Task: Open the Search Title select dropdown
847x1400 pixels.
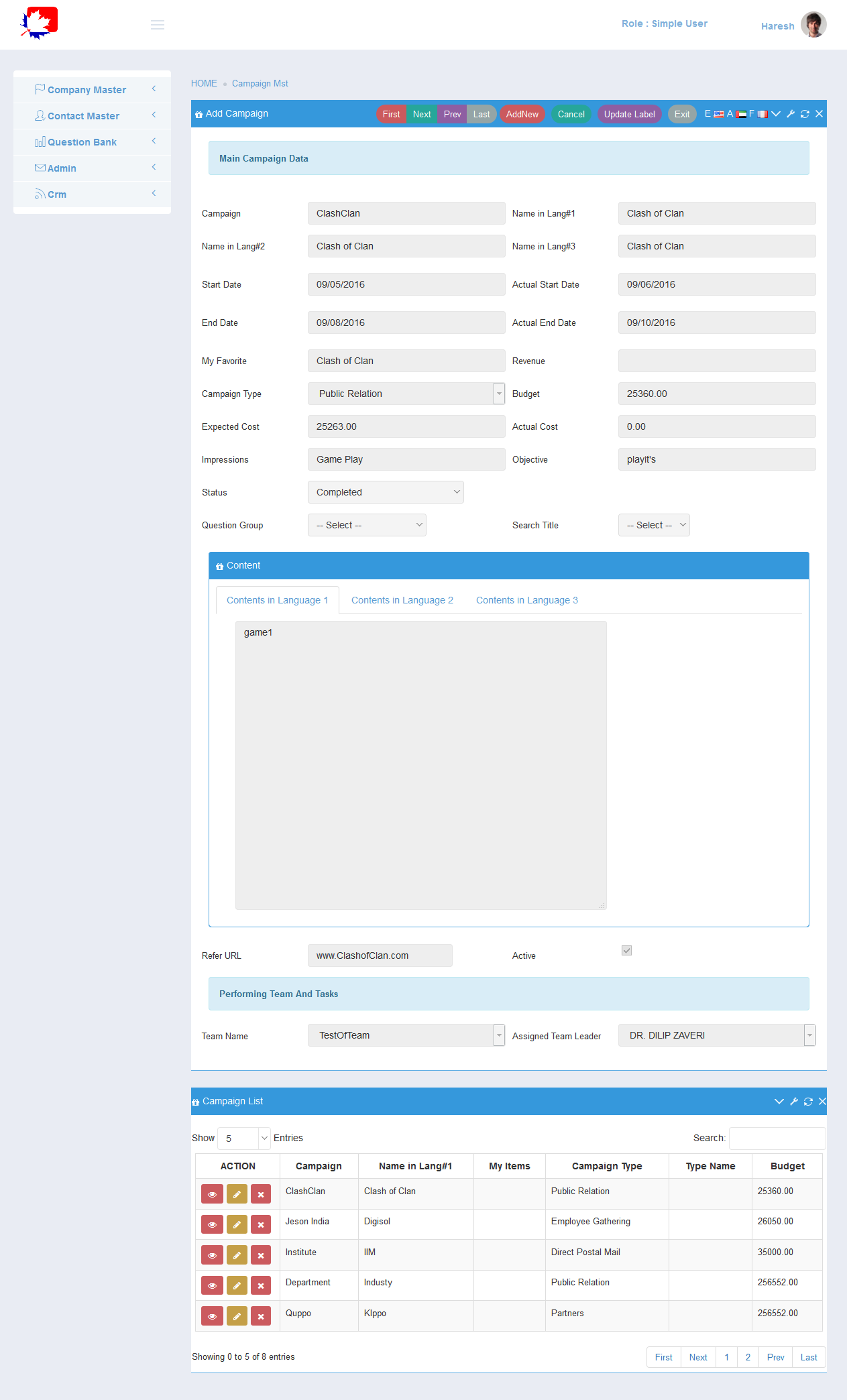Action: (x=654, y=525)
